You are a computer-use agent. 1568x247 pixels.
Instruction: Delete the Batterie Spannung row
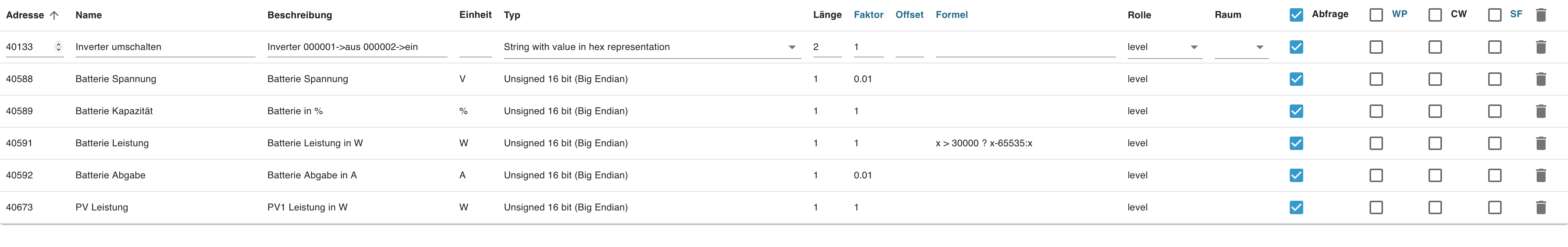(x=1541, y=79)
